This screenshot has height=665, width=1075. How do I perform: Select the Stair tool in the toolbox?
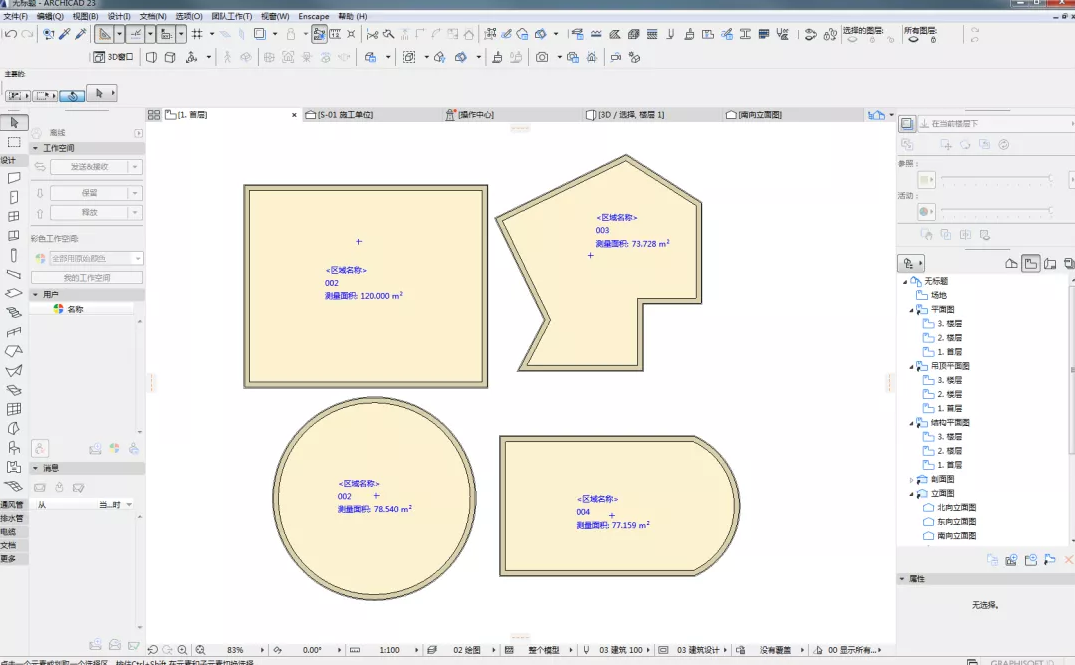tap(14, 313)
